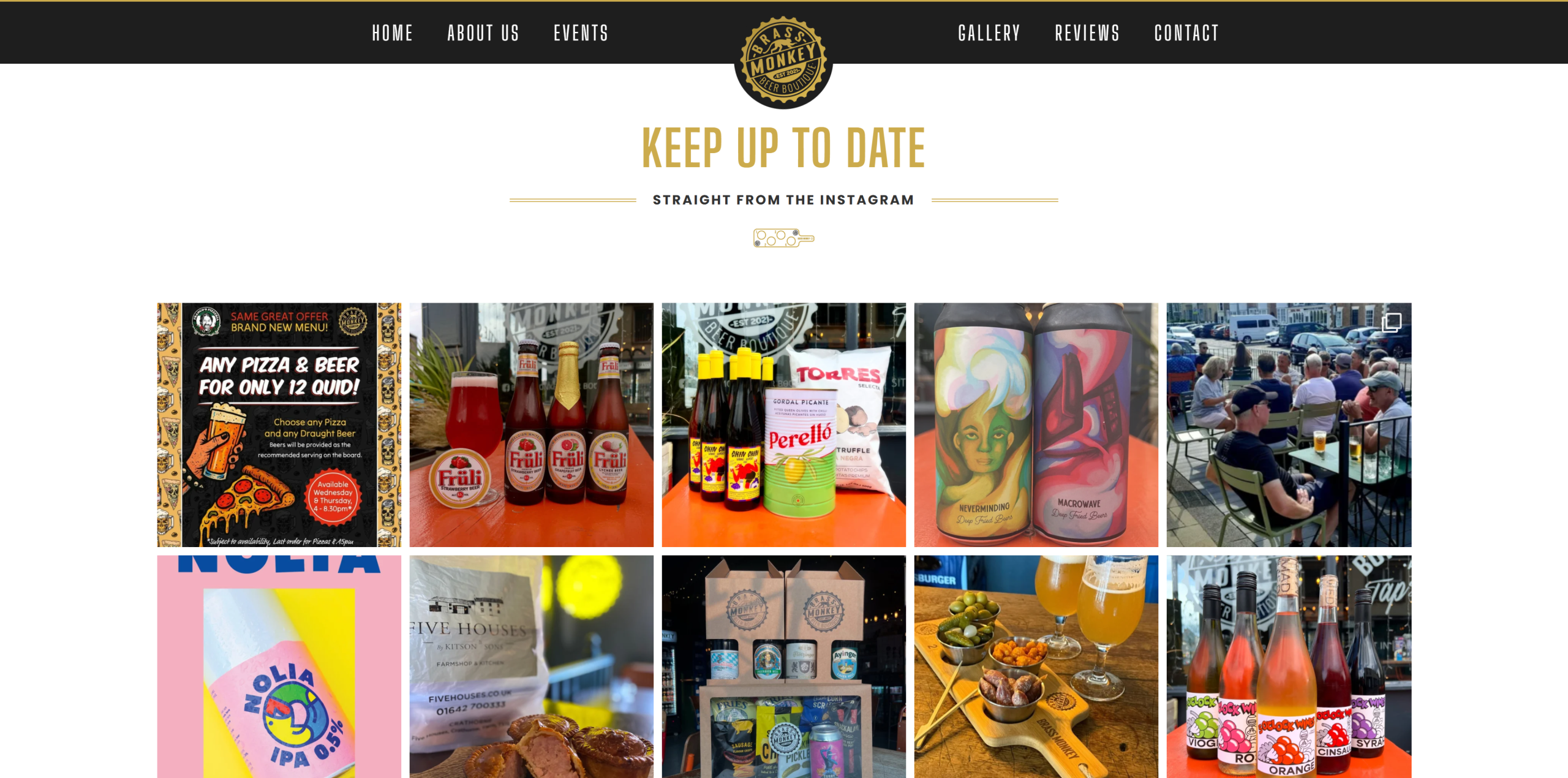Open the Brass Monkey gift box post
Image resolution: width=1568 pixels, height=778 pixels.
(x=784, y=667)
